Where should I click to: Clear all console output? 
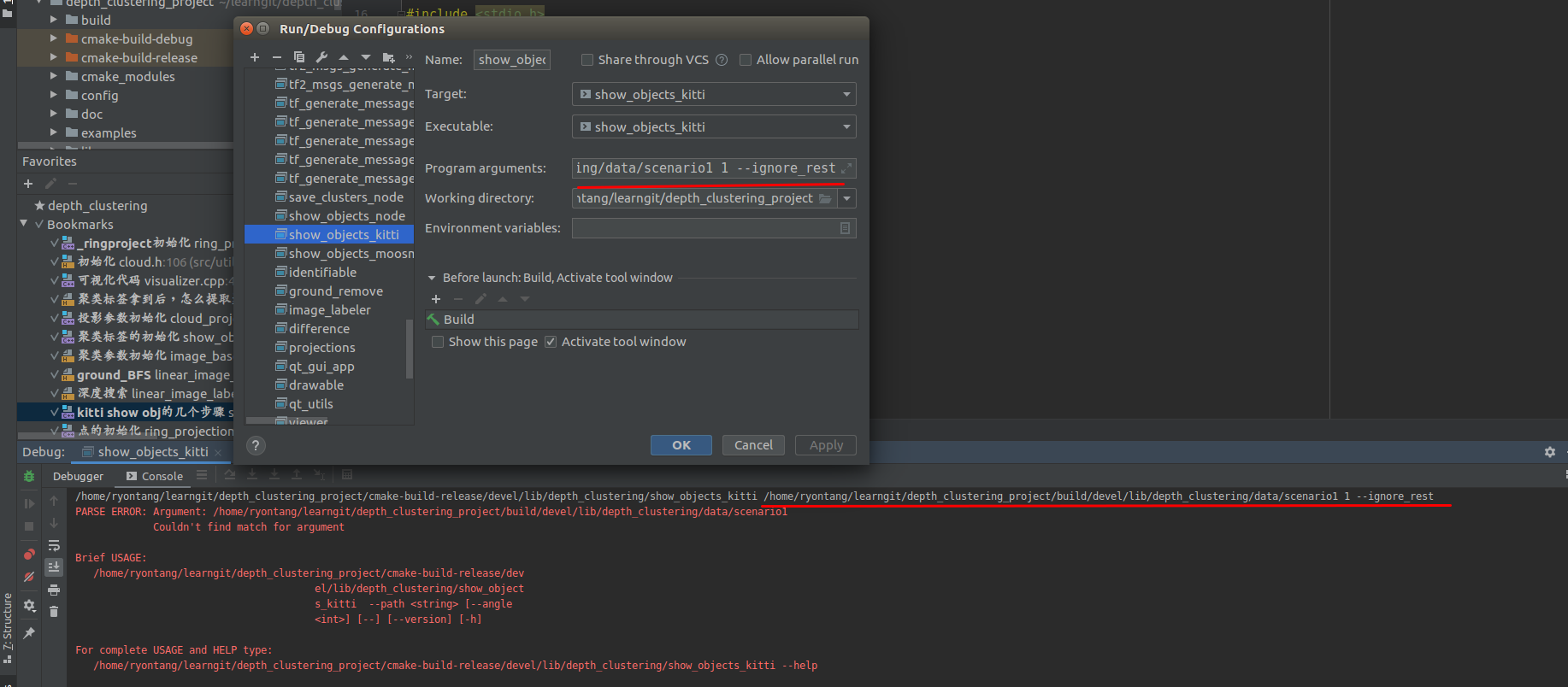(54, 611)
